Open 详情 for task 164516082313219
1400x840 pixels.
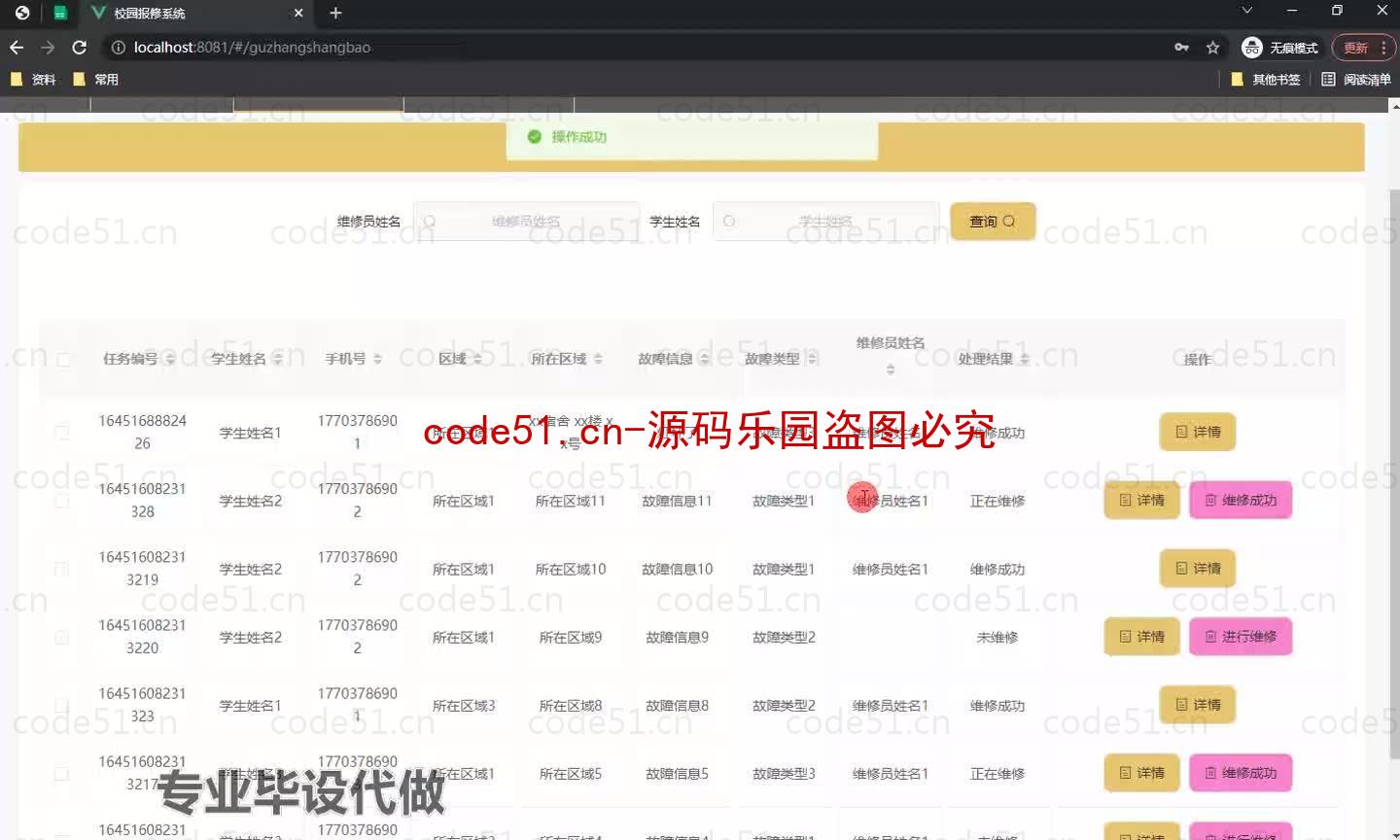tap(1198, 568)
